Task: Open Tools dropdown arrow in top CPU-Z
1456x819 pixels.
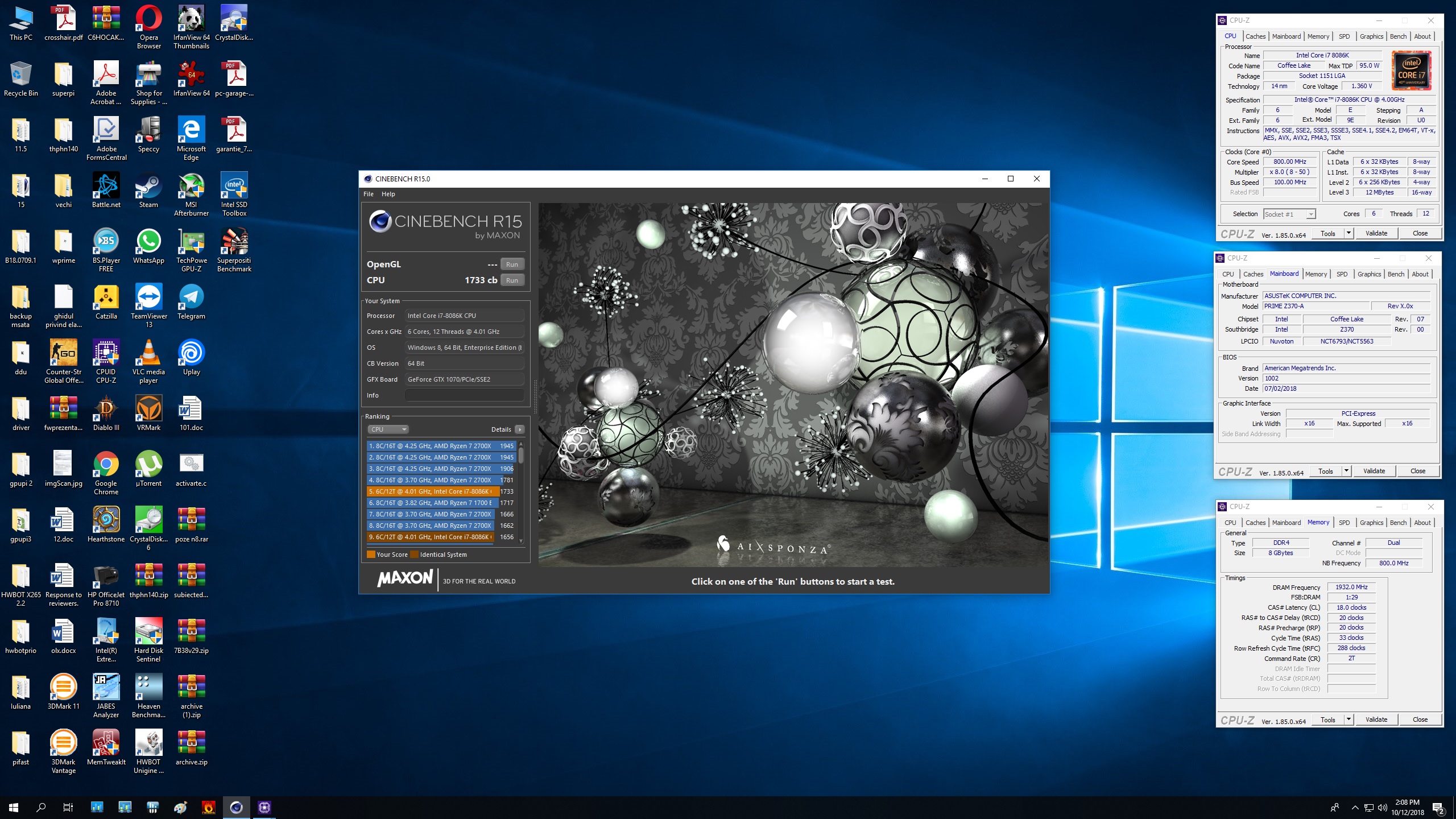Action: pos(1348,233)
